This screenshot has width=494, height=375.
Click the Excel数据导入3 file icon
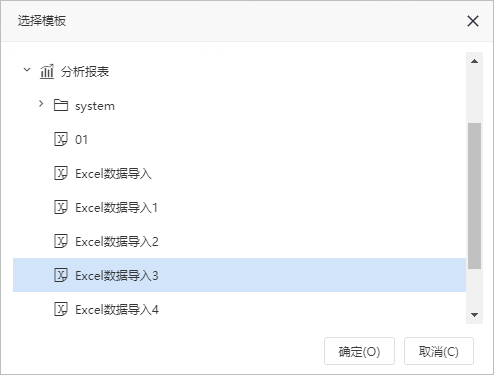click(x=61, y=275)
